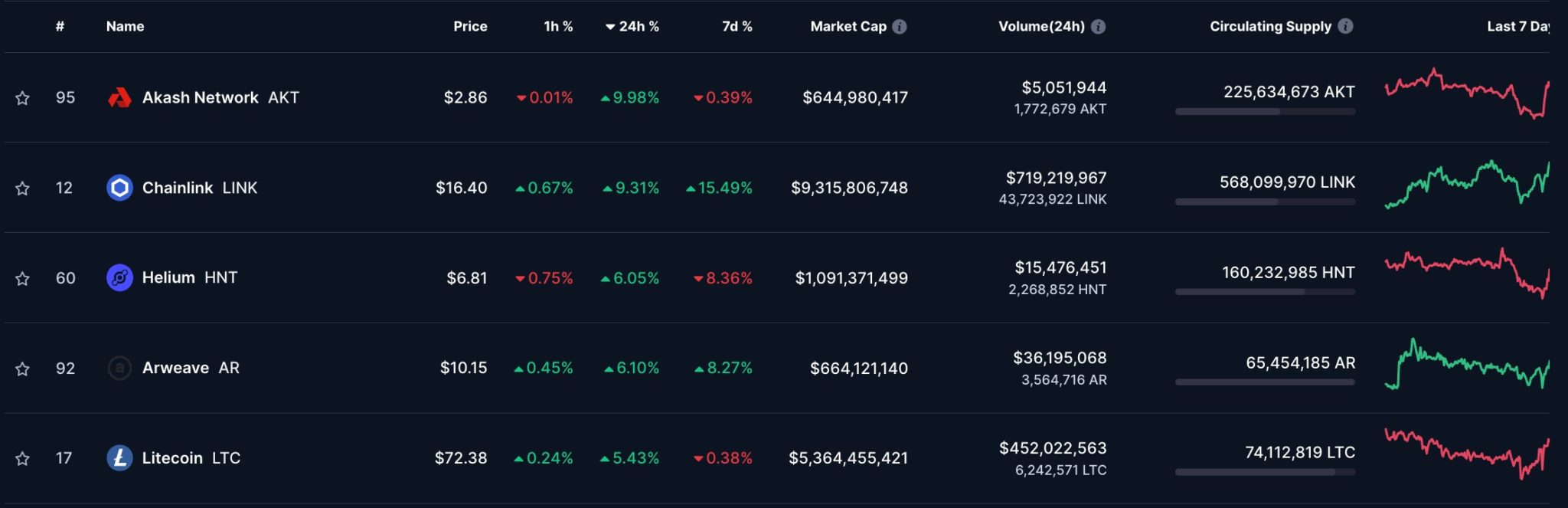1568x508 pixels.
Task: Click the Akash Network logo icon
Action: click(119, 97)
